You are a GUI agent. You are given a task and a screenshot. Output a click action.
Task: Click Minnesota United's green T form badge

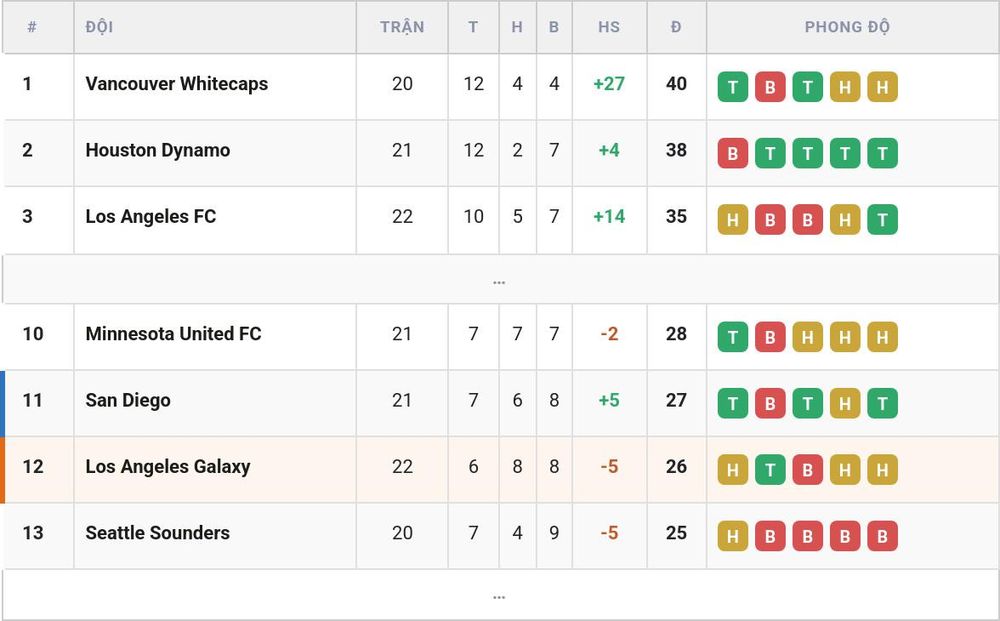click(733, 337)
